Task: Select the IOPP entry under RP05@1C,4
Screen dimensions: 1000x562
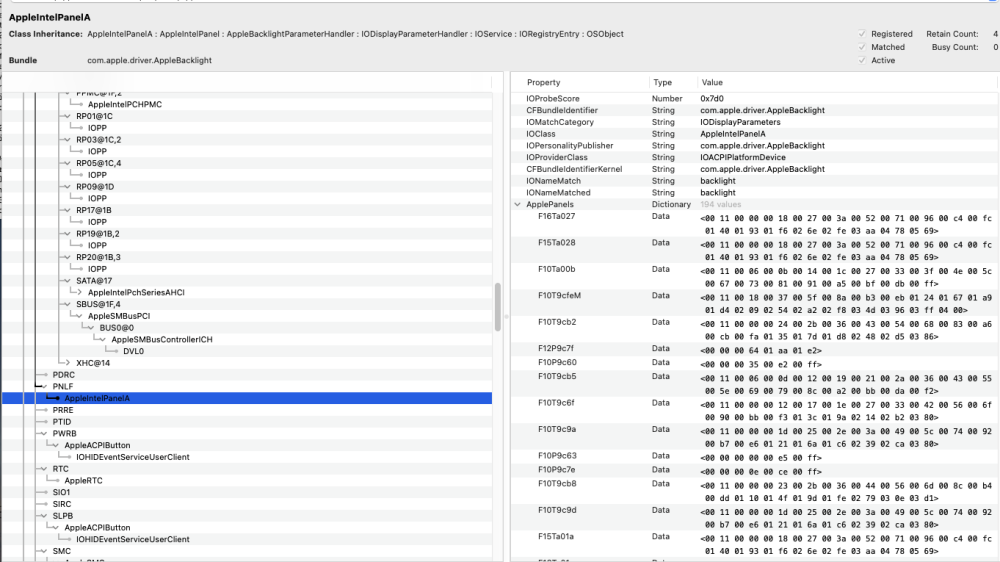Action: (97, 175)
